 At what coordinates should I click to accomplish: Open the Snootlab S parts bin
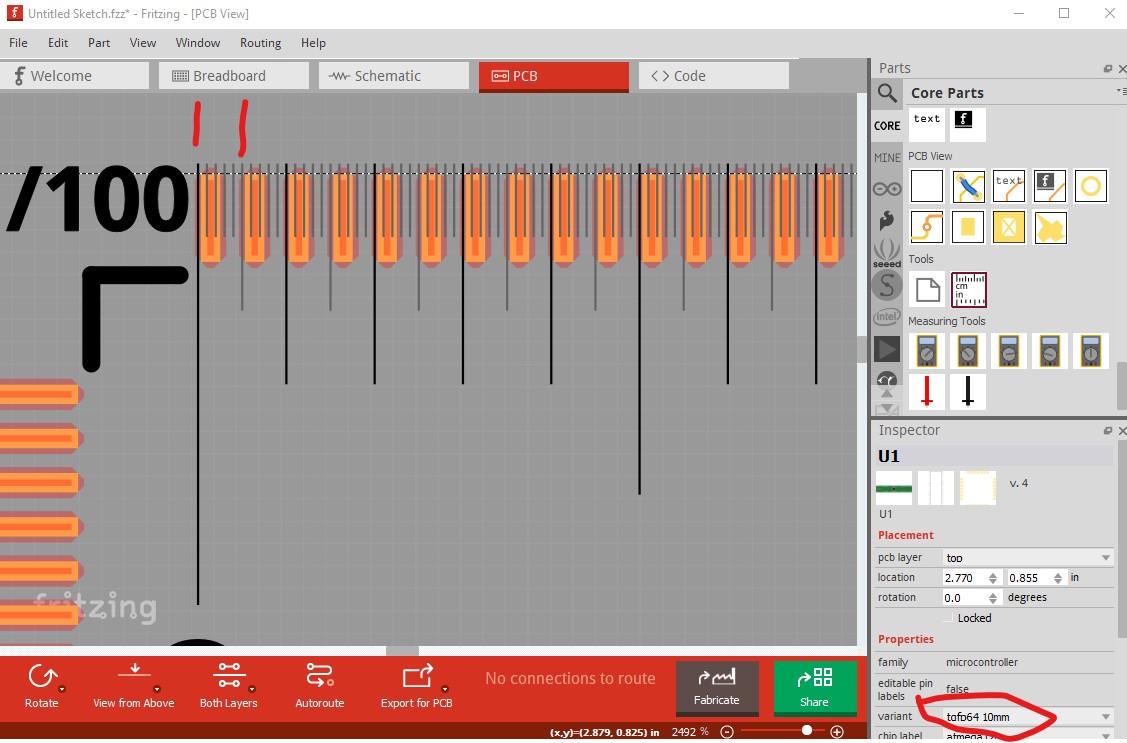pyautogui.click(x=887, y=285)
